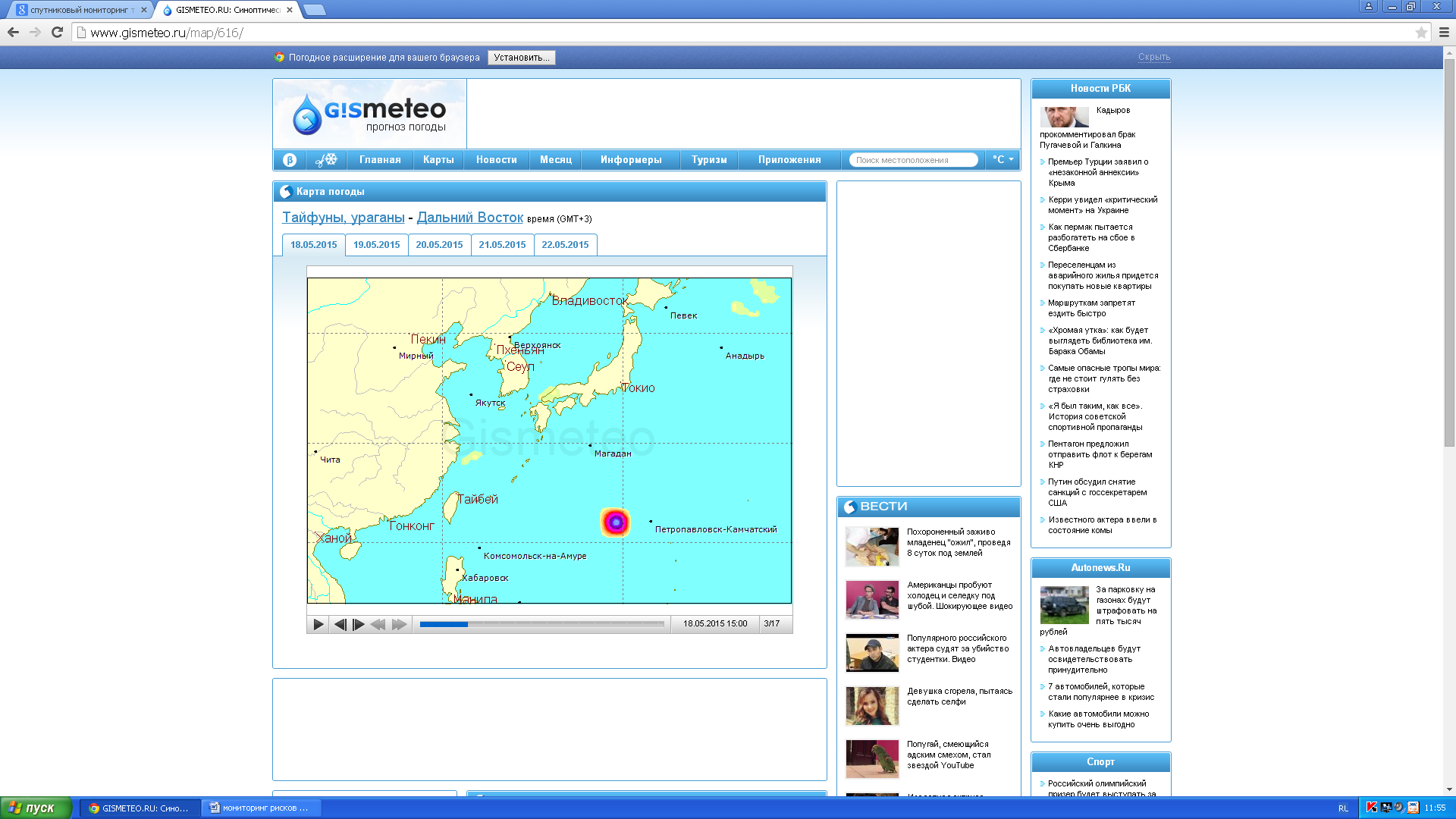Open the °C temperature unit dropdown
This screenshot has height=819, width=1456.
pos(1003,159)
